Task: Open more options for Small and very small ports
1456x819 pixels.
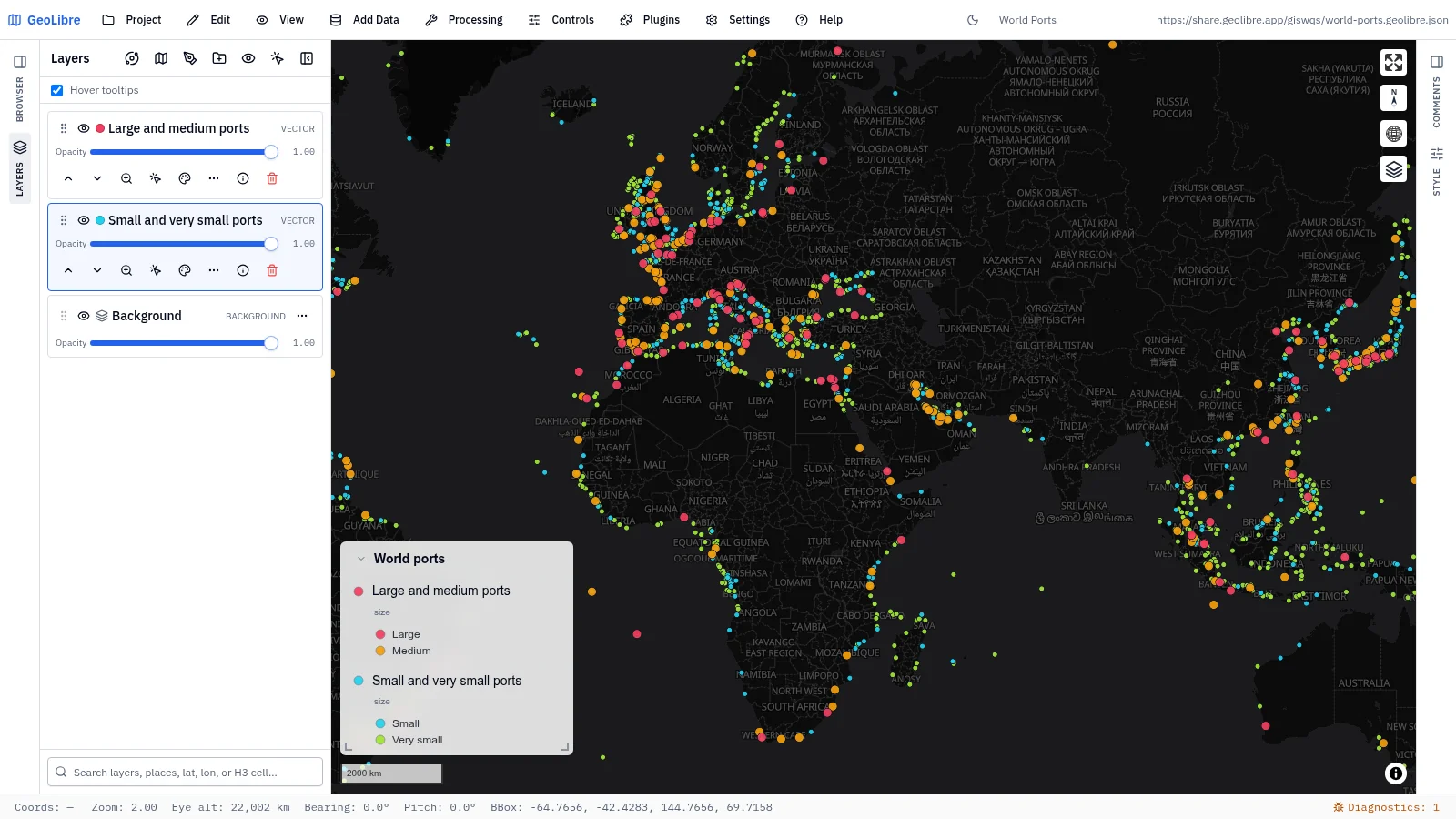Action: [x=214, y=270]
